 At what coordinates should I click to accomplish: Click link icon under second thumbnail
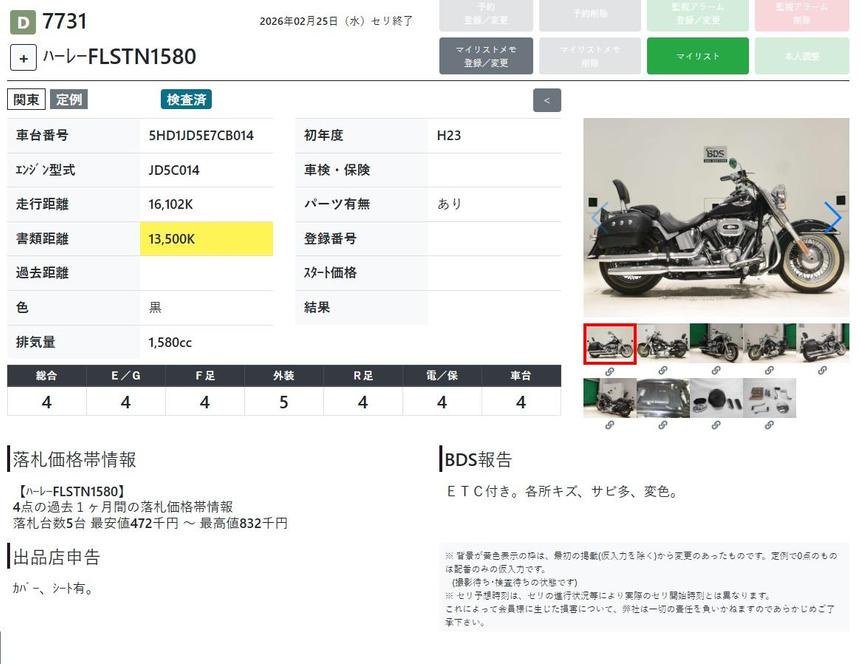coord(662,371)
